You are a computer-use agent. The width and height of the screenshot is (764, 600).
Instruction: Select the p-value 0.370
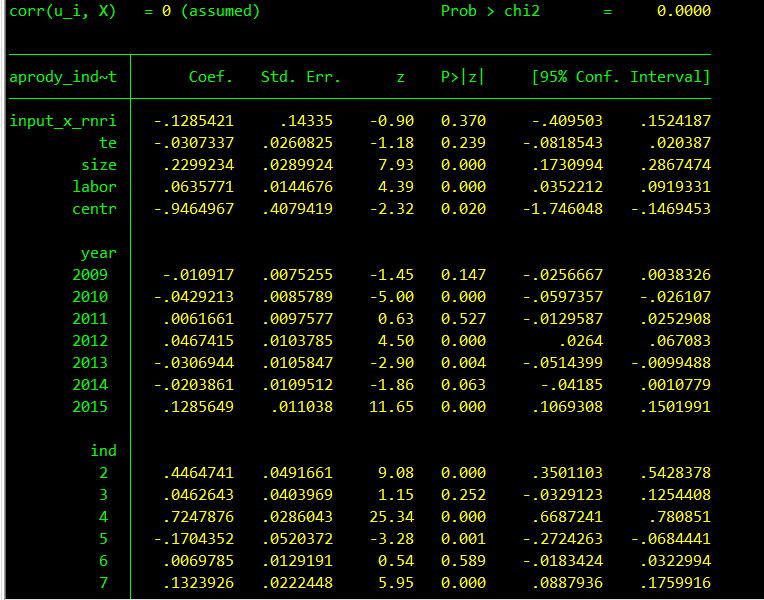[463, 121]
